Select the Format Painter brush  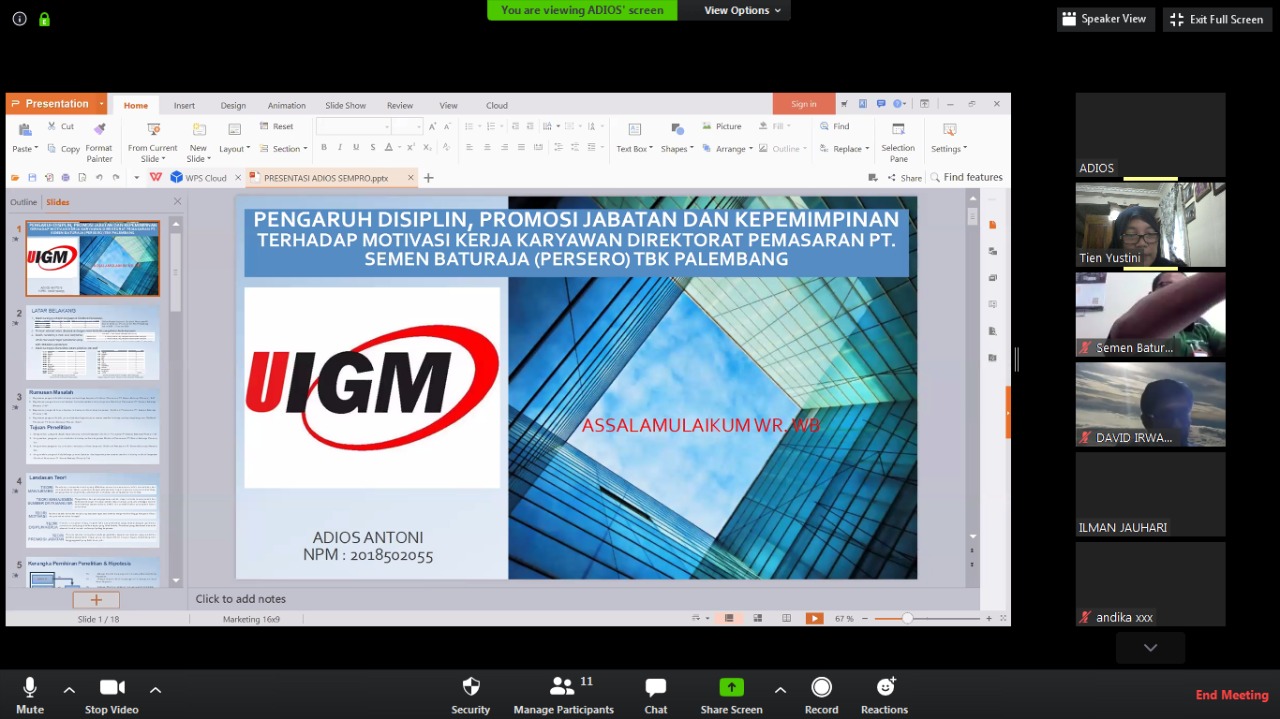[99, 142]
